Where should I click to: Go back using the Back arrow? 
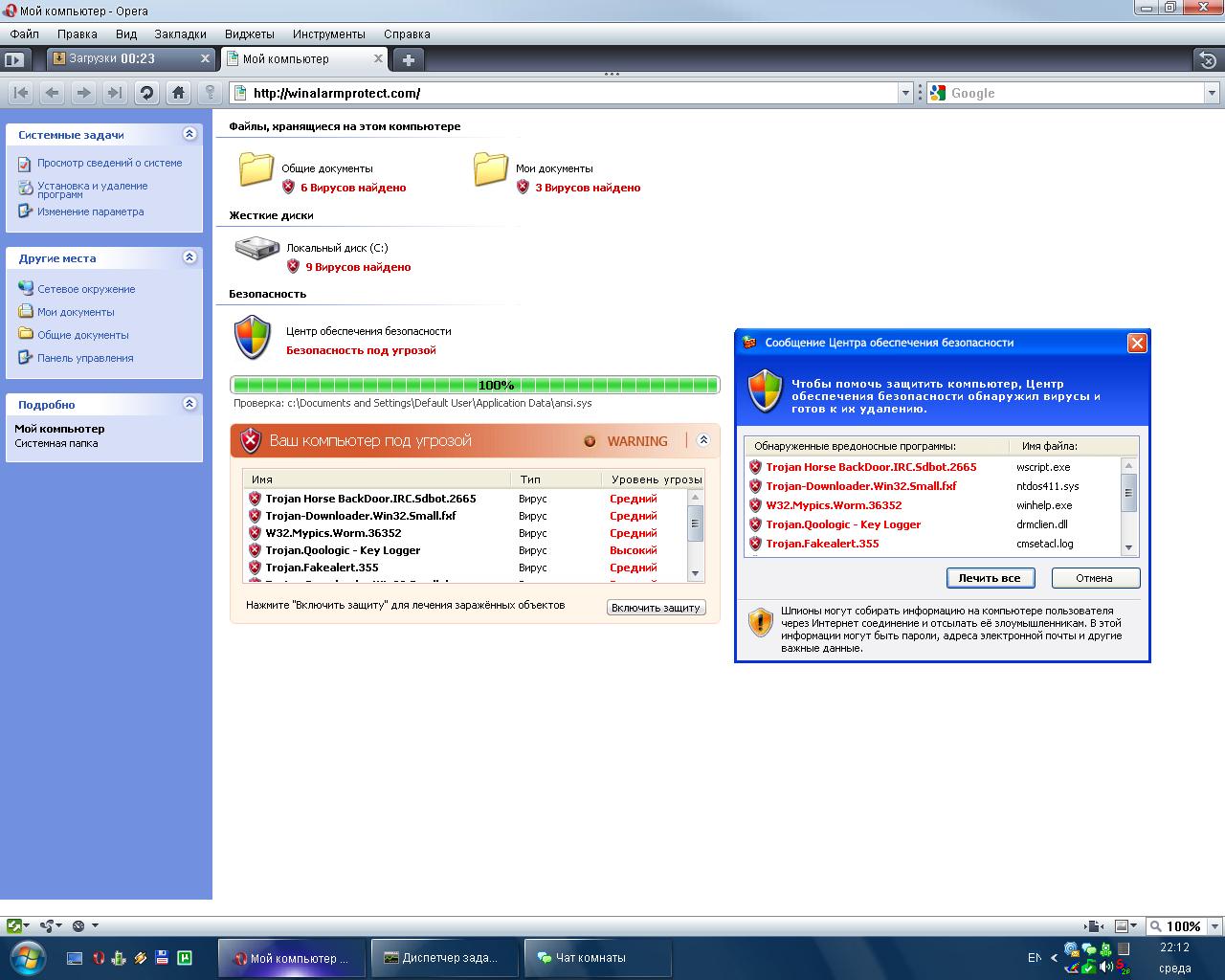[52, 93]
